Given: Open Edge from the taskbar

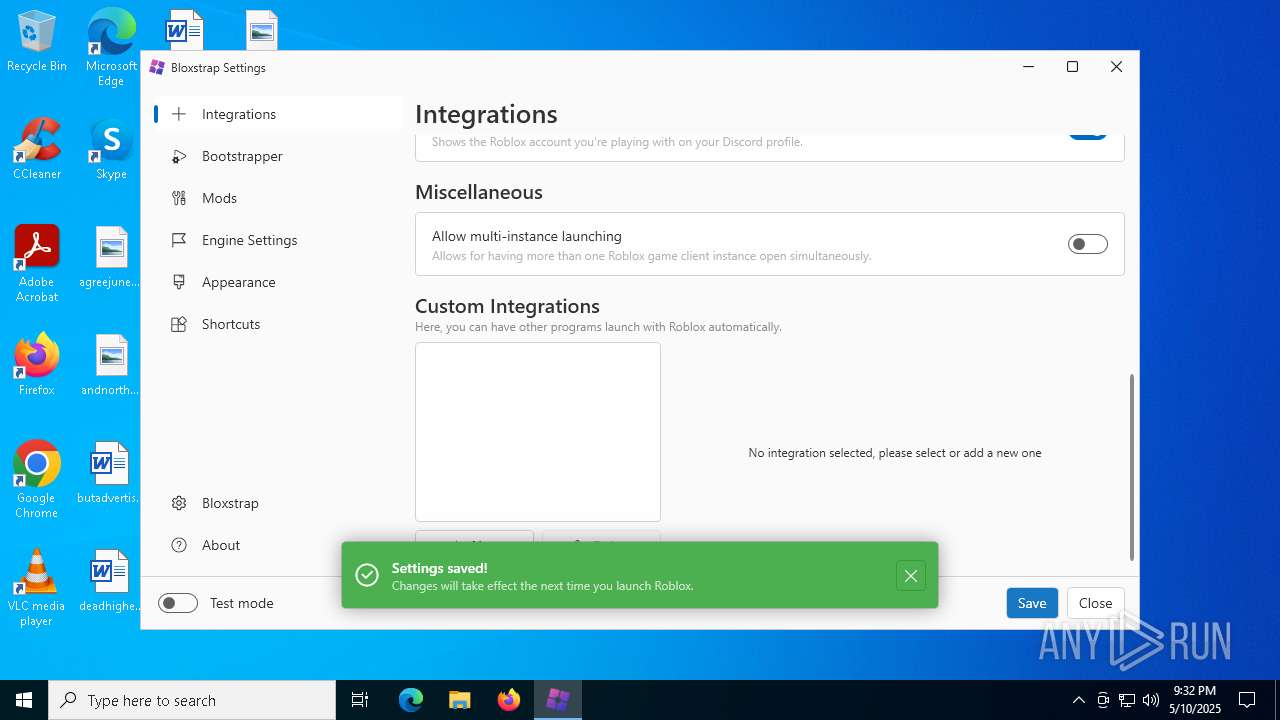Looking at the screenshot, I should (411, 700).
